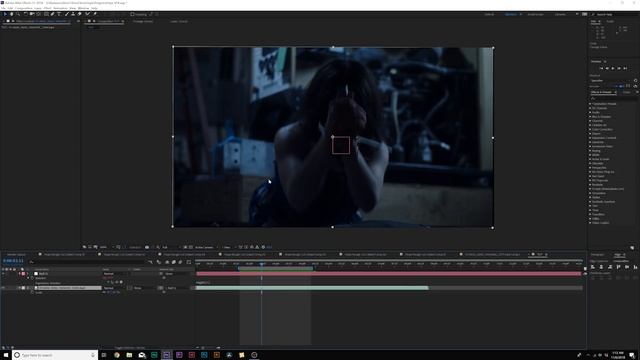Toggle visibility of the footage layer
Image resolution: width=640 pixels, height=360 pixels.
tap(4, 288)
